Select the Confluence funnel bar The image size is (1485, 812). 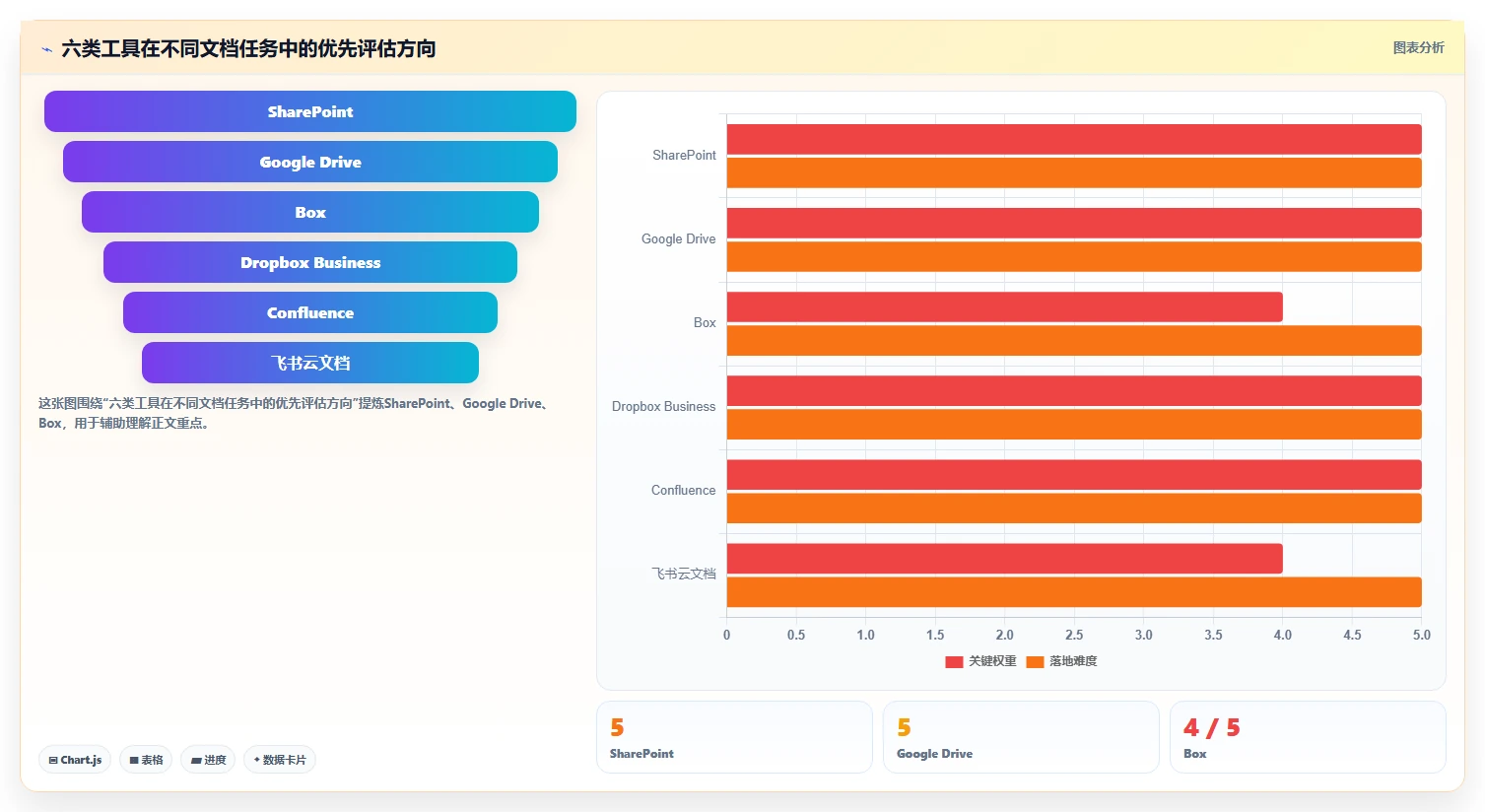[310, 312]
